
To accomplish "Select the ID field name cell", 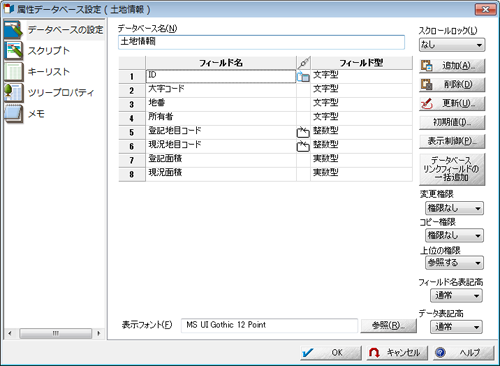I will click(x=221, y=77).
